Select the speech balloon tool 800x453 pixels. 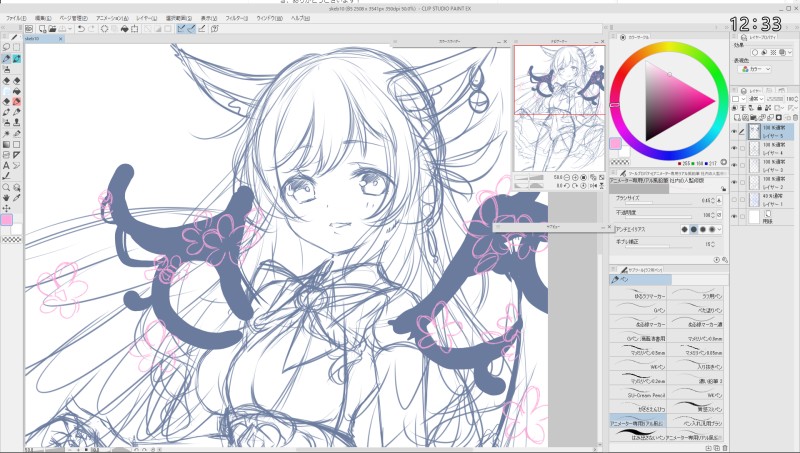pyautogui.click(x=17, y=165)
